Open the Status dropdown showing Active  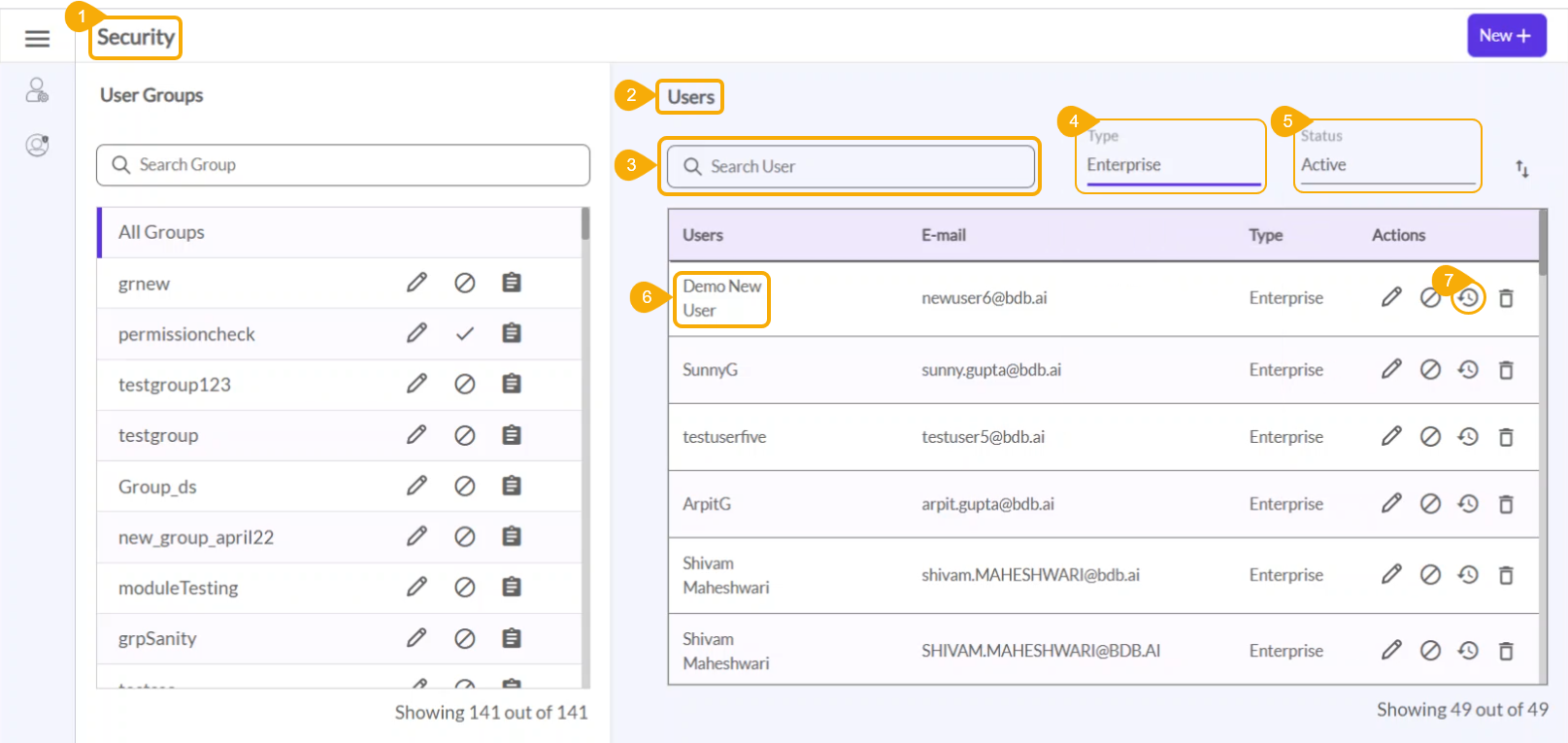point(1386,165)
